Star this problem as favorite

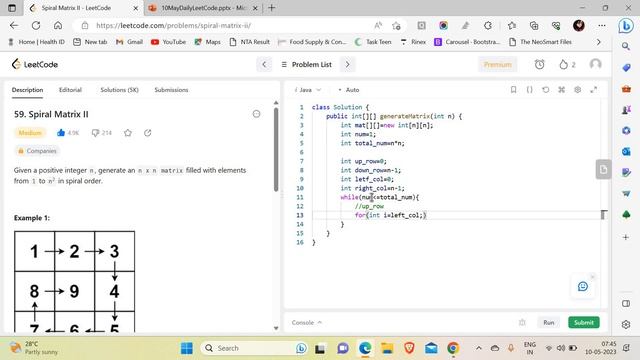pos(128,133)
